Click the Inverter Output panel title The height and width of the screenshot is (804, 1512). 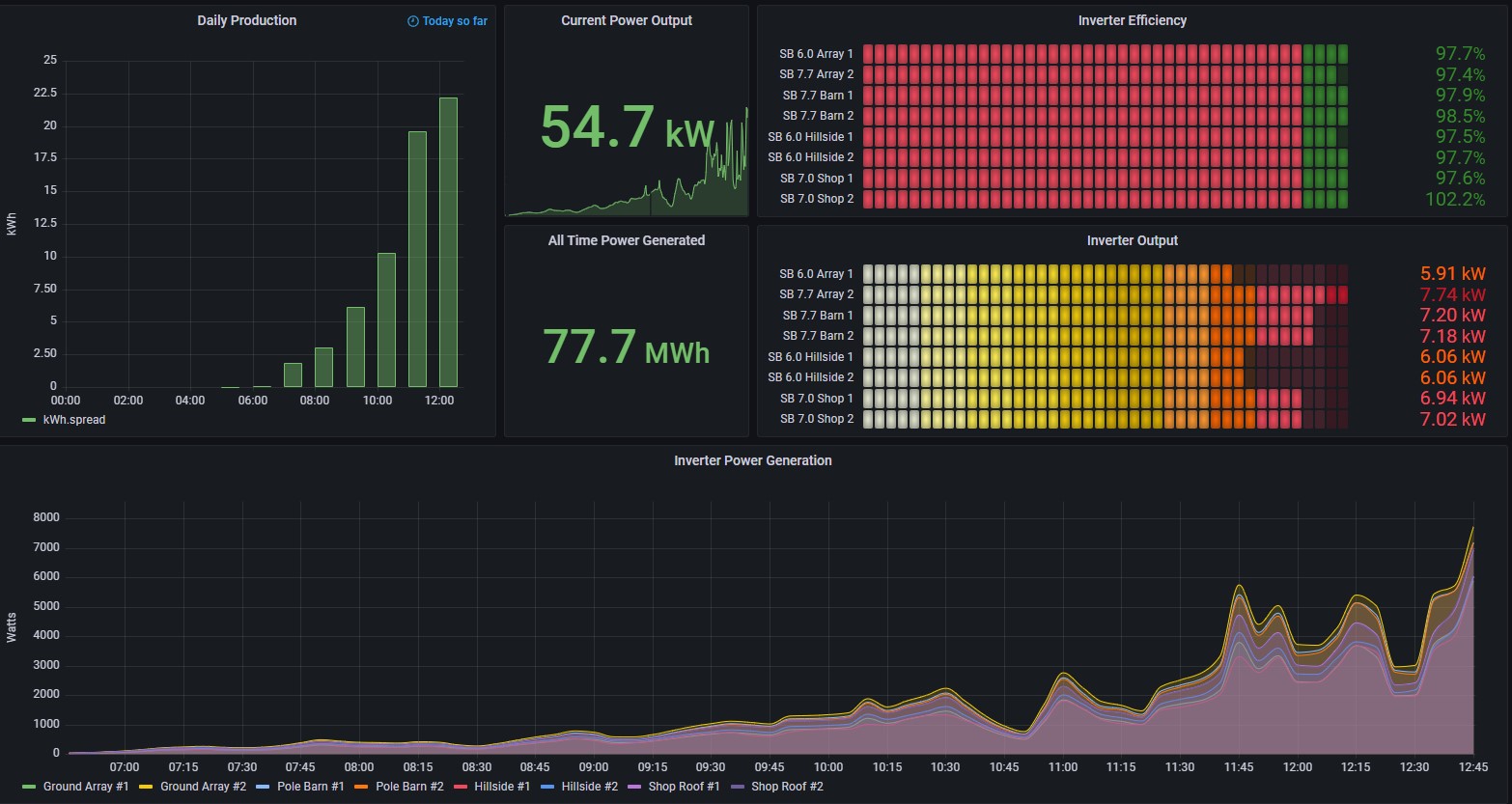point(1132,240)
